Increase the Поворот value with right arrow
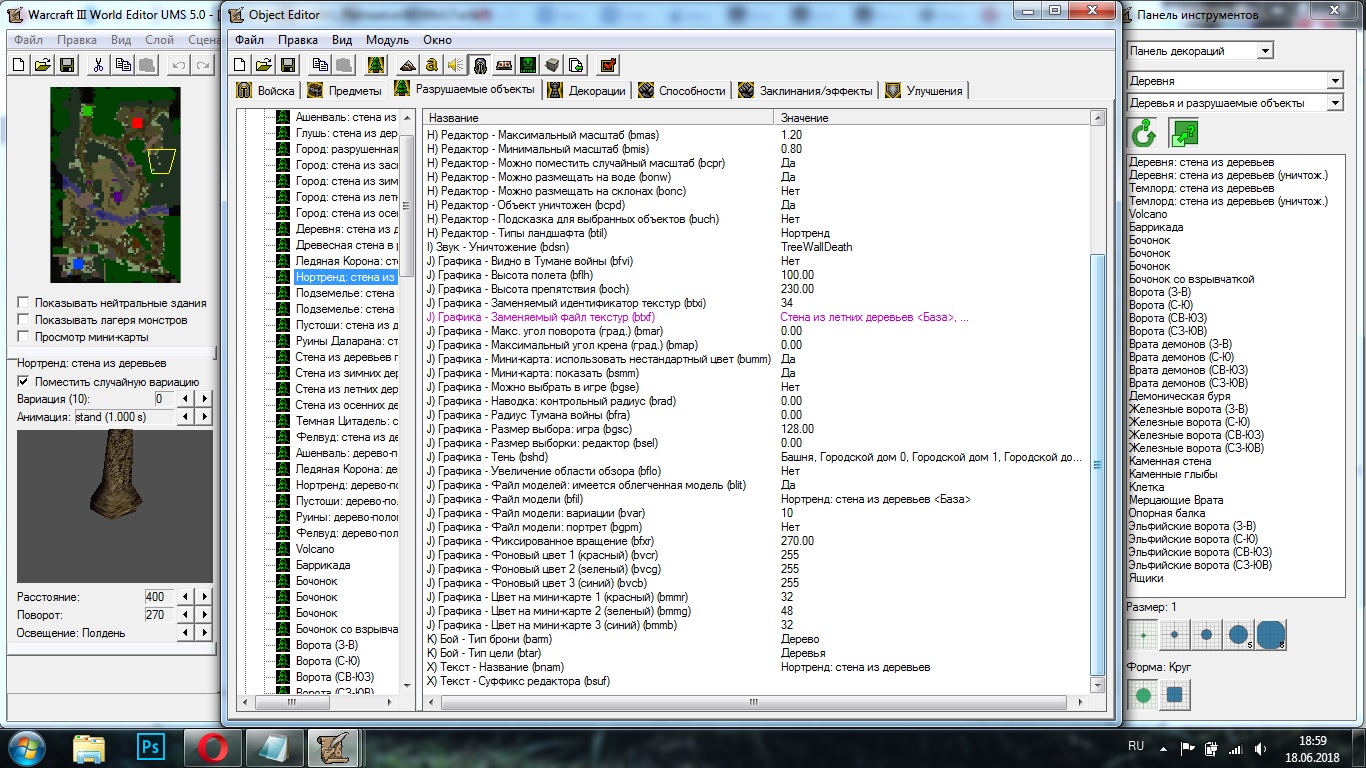 pos(204,615)
